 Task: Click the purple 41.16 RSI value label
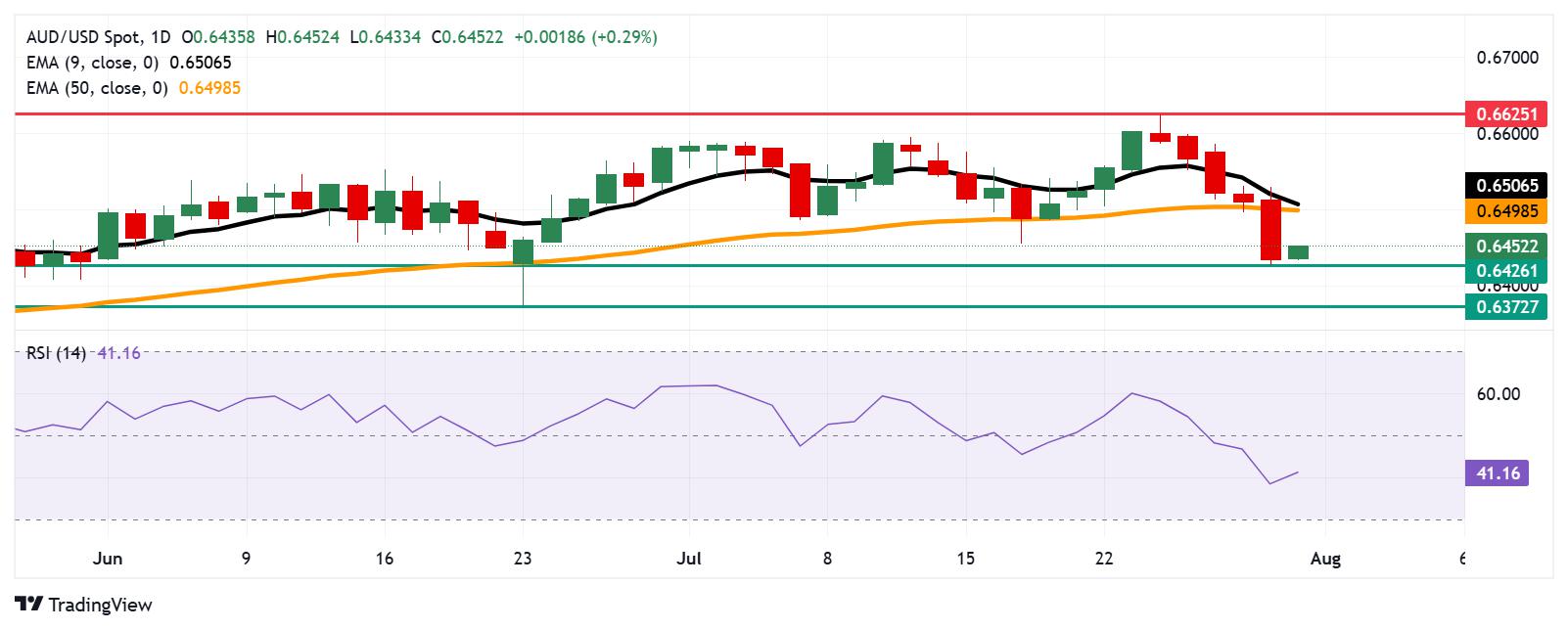click(x=1497, y=473)
